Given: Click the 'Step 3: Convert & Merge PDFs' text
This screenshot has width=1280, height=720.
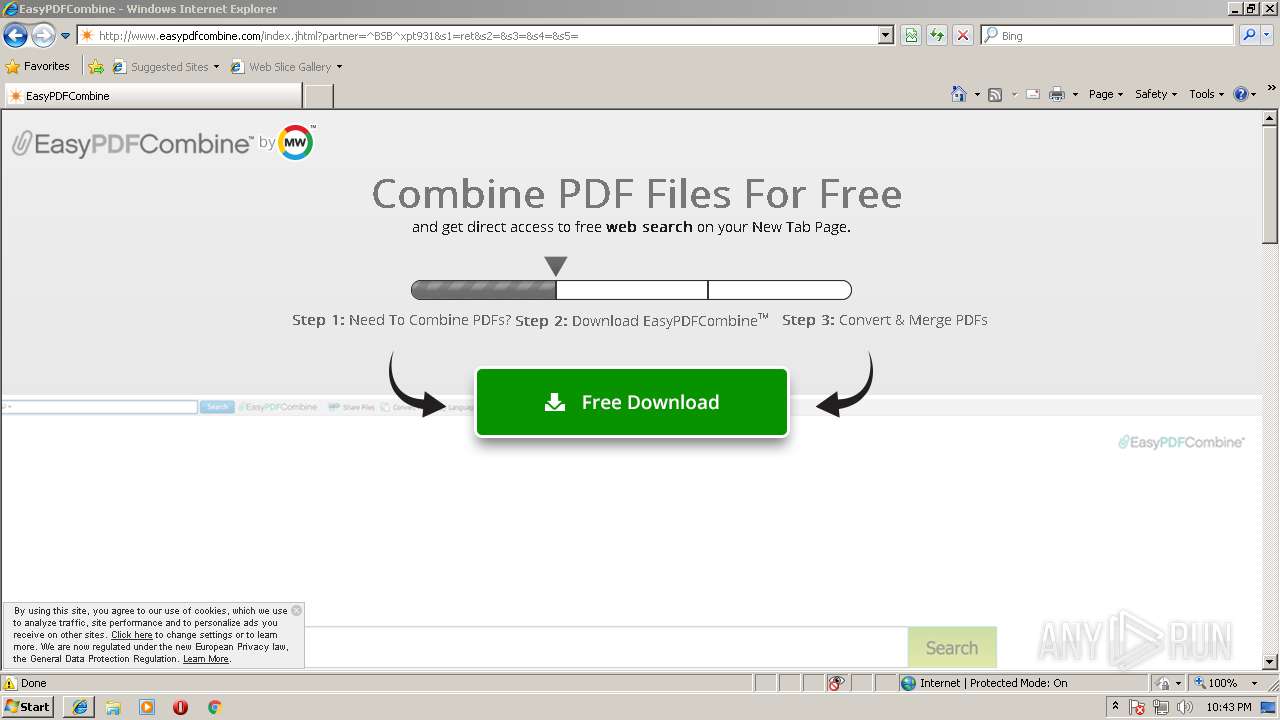Looking at the screenshot, I should click(x=885, y=320).
